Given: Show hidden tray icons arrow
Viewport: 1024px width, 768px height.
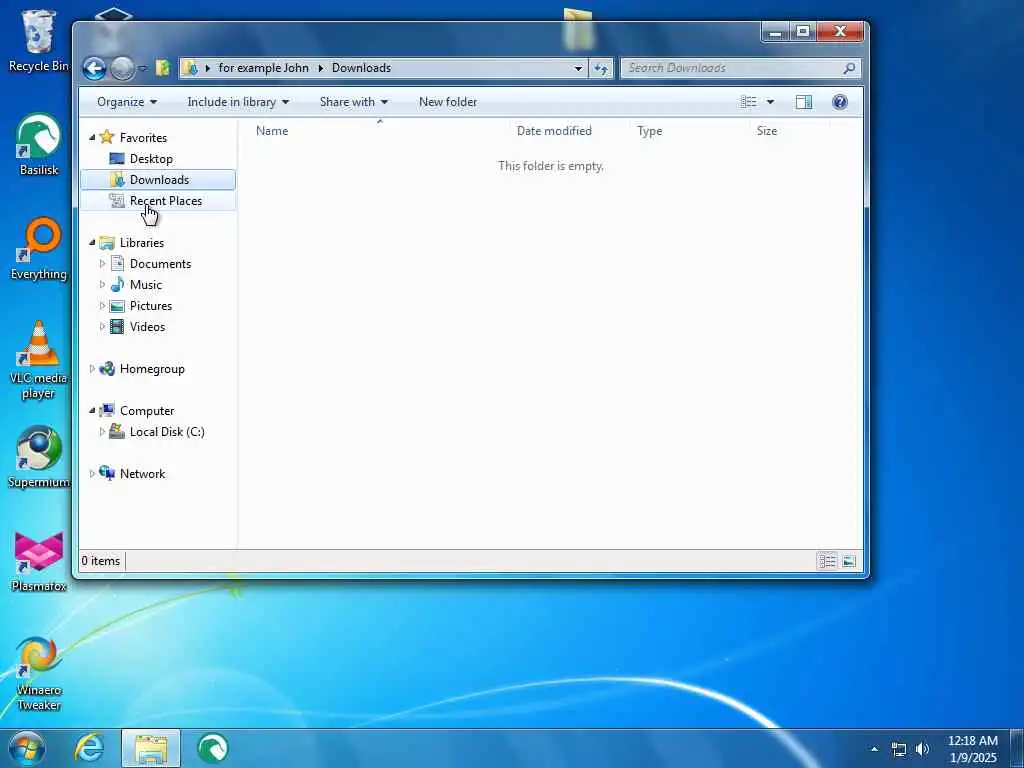Looking at the screenshot, I should pyautogui.click(x=874, y=749).
